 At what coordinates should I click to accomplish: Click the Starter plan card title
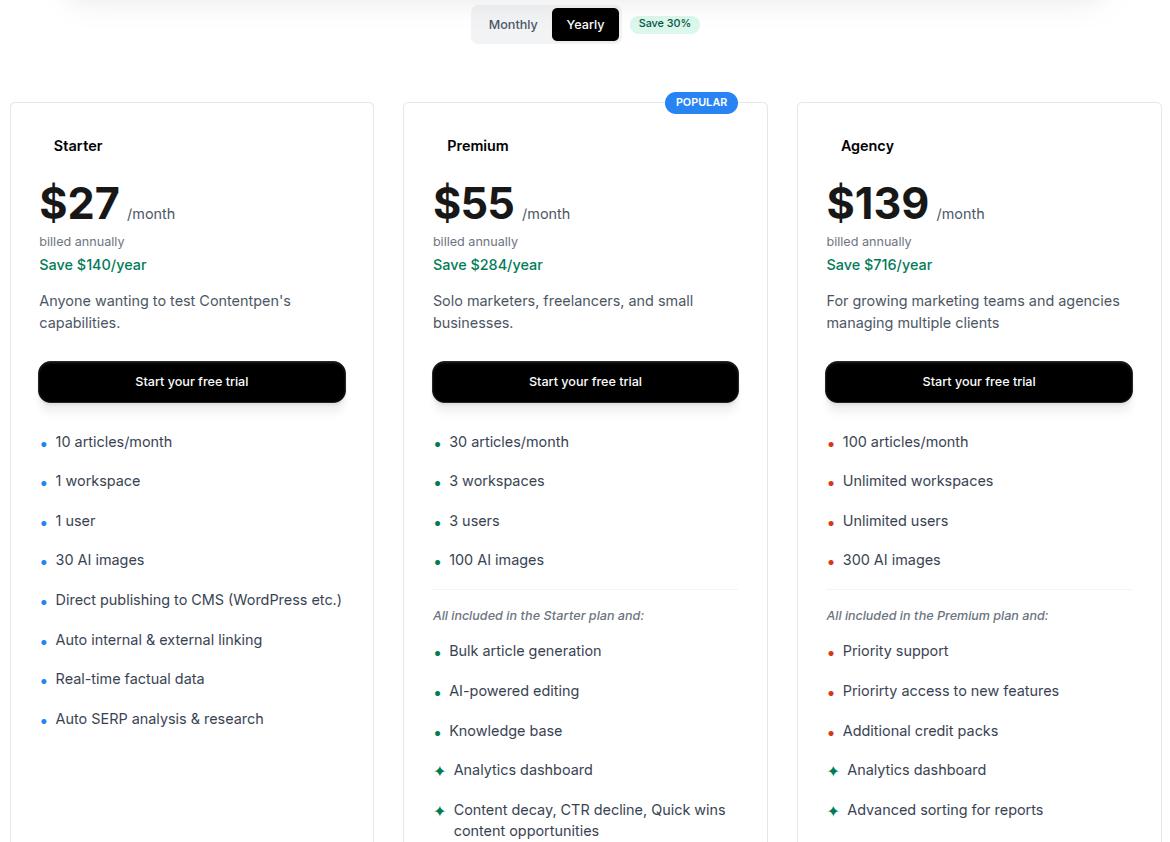(x=78, y=146)
